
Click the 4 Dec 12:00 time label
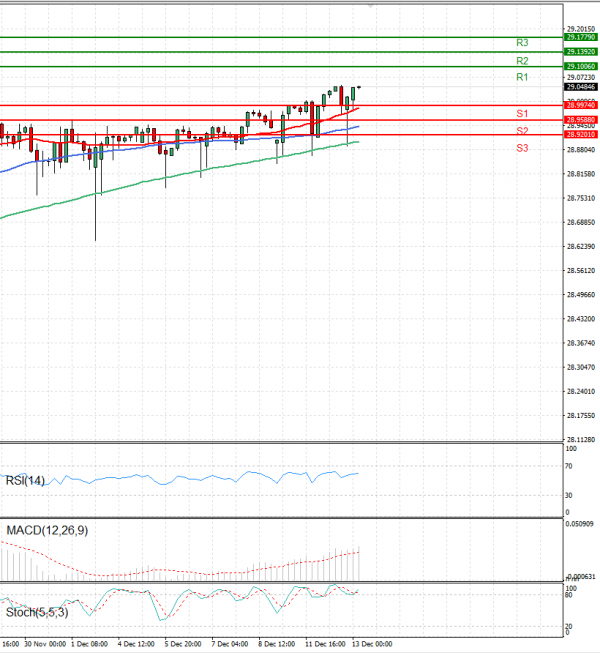pos(136,644)
